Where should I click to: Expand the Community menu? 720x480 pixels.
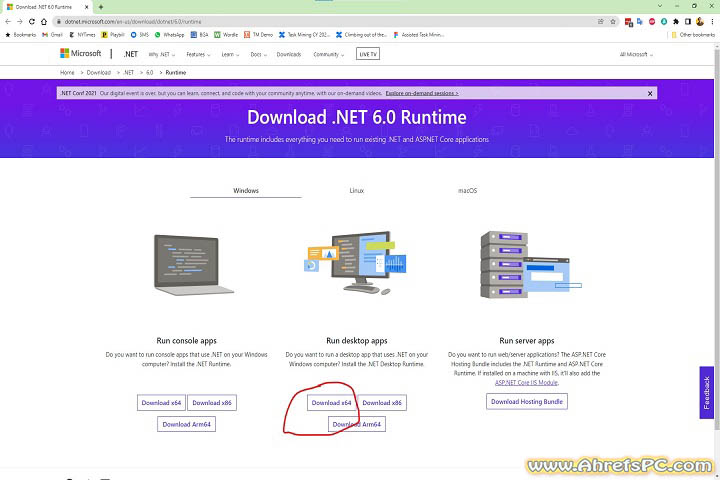tap(329, 54)
